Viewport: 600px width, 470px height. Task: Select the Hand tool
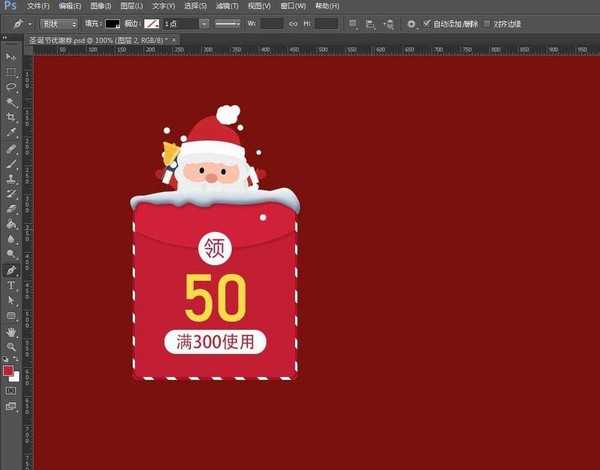pyautogui.click(x=11, y=331)
